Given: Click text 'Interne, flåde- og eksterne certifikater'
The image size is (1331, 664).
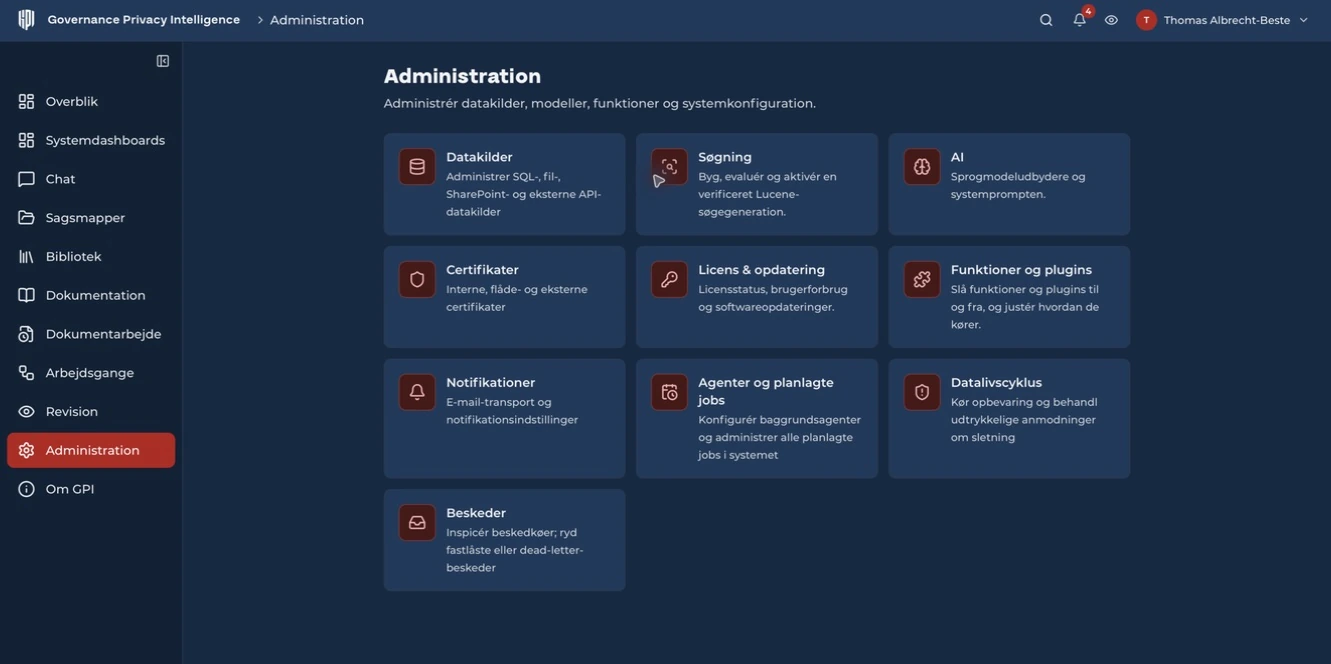Looking at the screenshot, I should point(517,298).
